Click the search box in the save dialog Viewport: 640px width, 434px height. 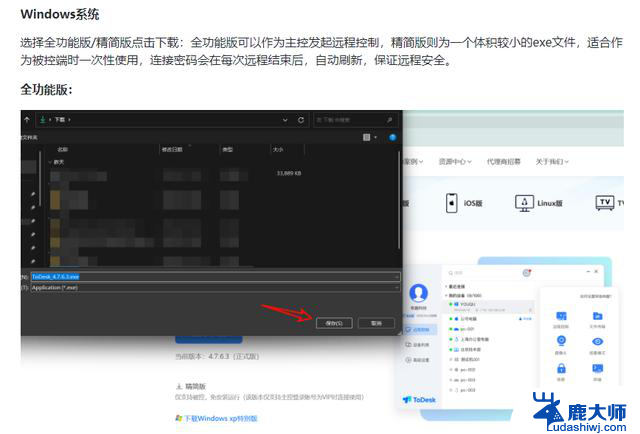pos(354,120)
